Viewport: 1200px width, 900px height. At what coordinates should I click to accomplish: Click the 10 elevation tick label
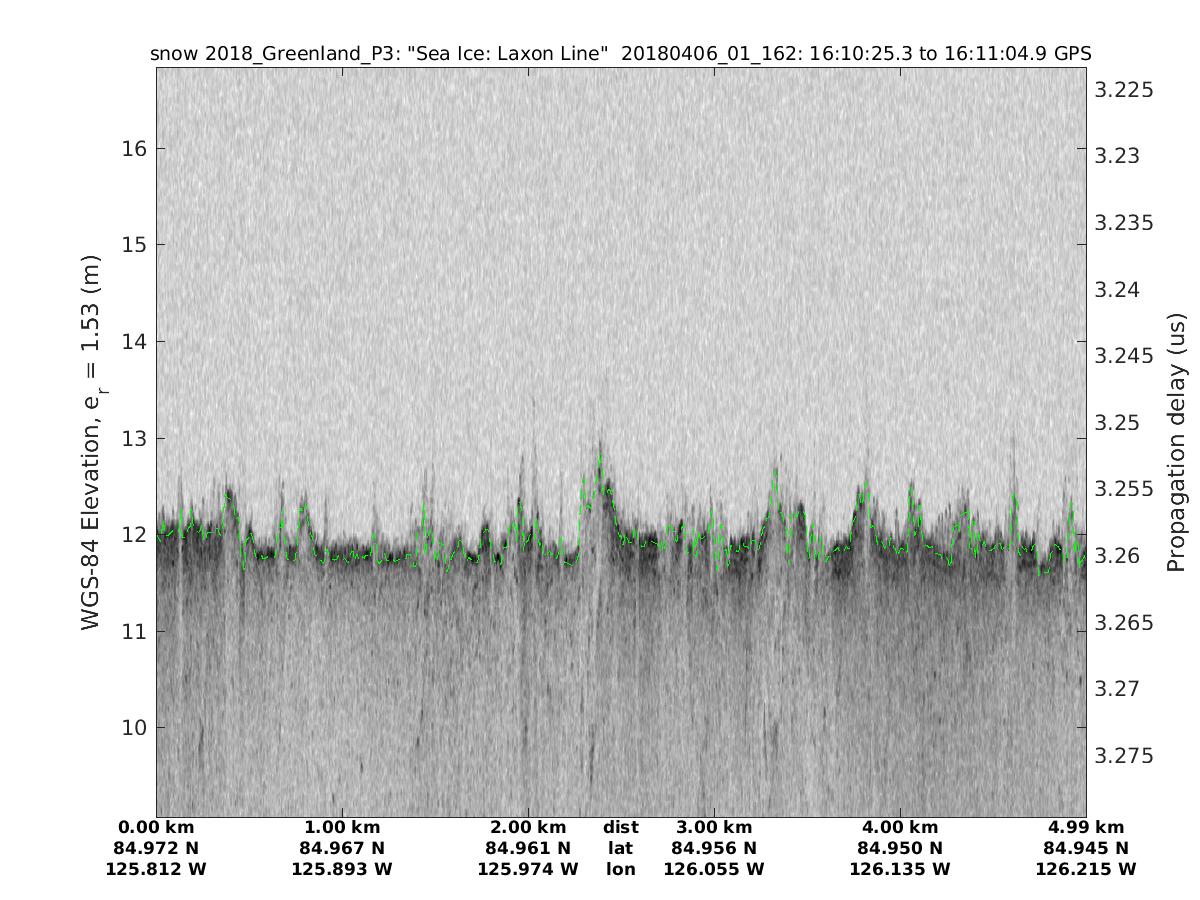(135, 727)
